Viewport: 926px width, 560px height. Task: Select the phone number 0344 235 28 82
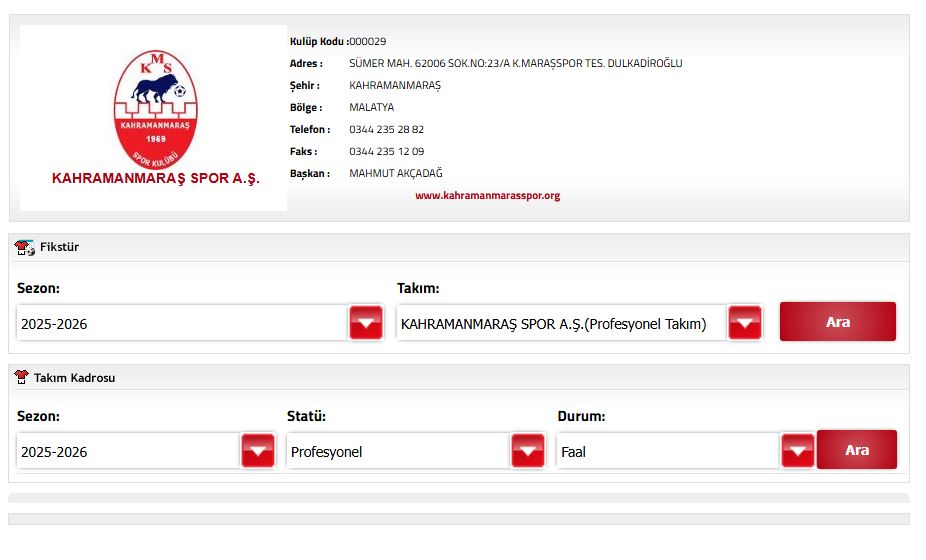click(386, 129)
